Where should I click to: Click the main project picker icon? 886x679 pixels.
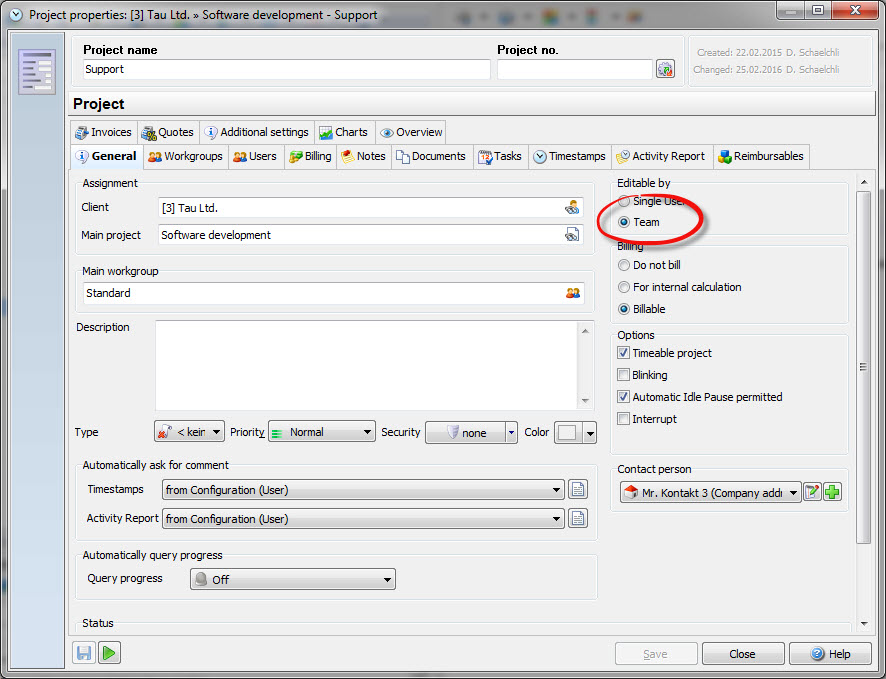[x=572, y=235]
